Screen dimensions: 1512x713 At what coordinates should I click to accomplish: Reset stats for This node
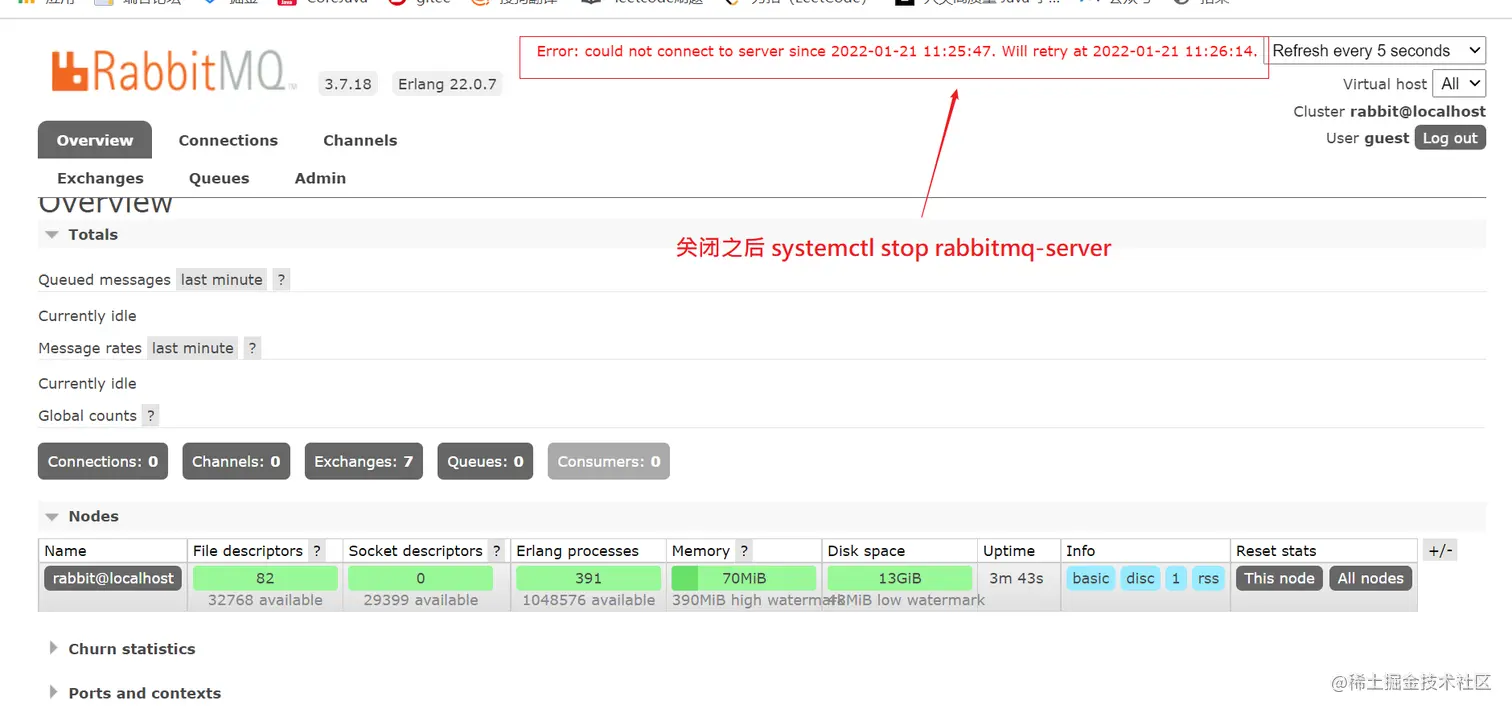point(1279,578)
